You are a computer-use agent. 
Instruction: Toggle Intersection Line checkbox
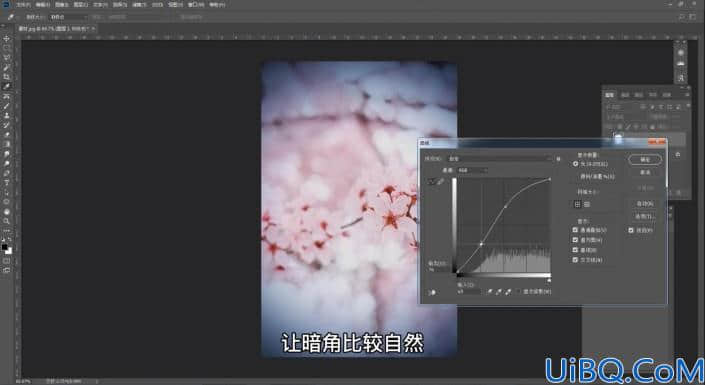click(575, 260)
